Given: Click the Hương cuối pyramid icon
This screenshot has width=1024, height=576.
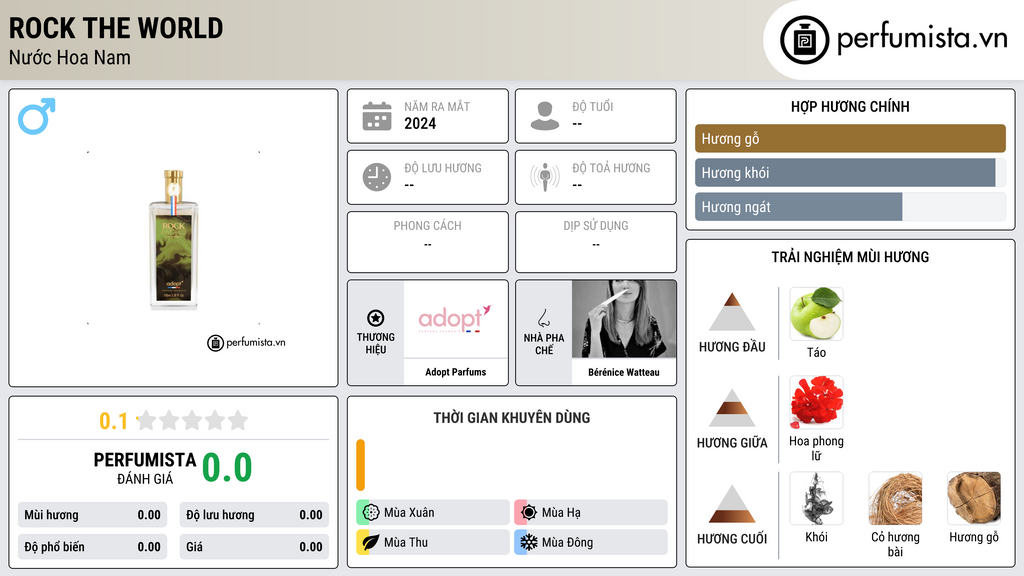Looking at the screenshot, I should (732, 504).
